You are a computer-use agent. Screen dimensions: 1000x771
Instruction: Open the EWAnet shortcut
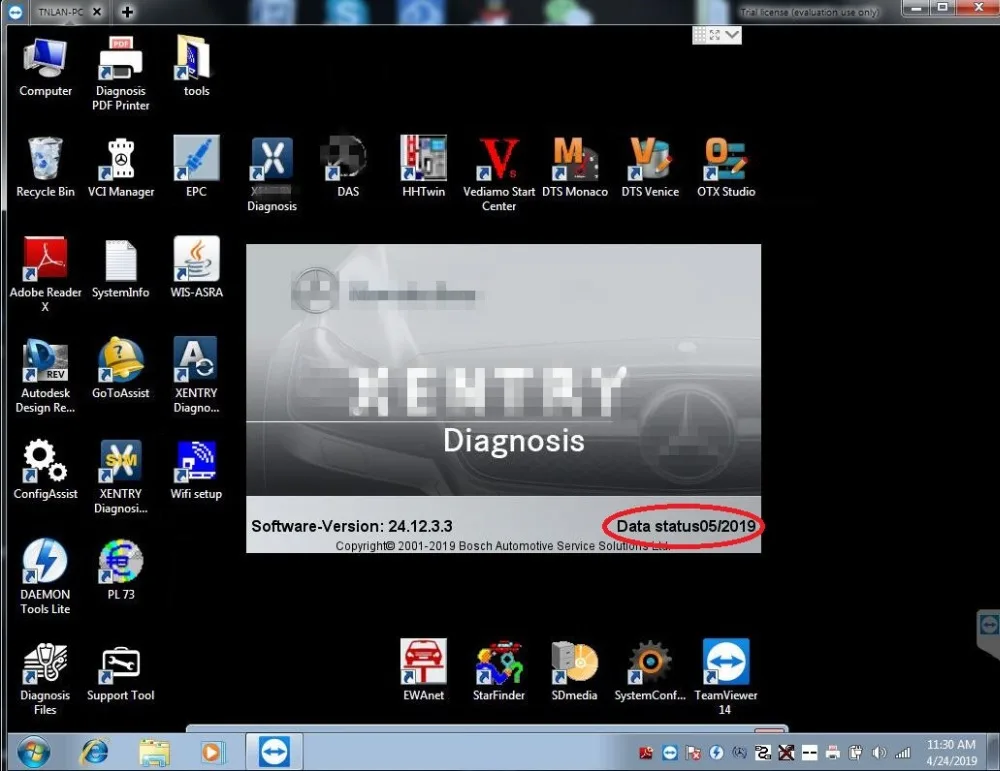point(423,671)
